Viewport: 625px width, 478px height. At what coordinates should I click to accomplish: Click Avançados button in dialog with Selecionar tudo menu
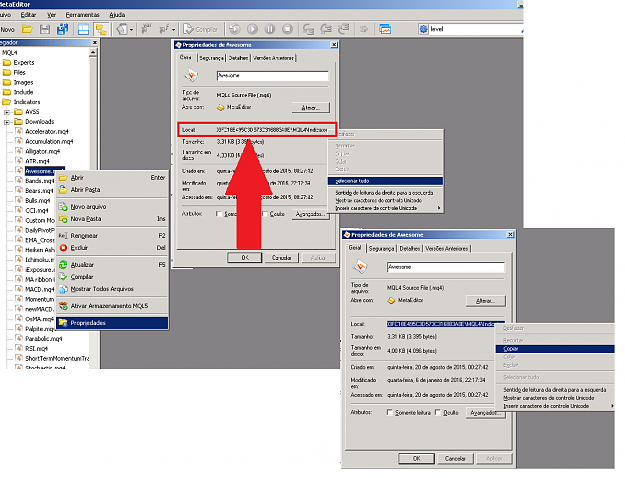pos(311,214)
